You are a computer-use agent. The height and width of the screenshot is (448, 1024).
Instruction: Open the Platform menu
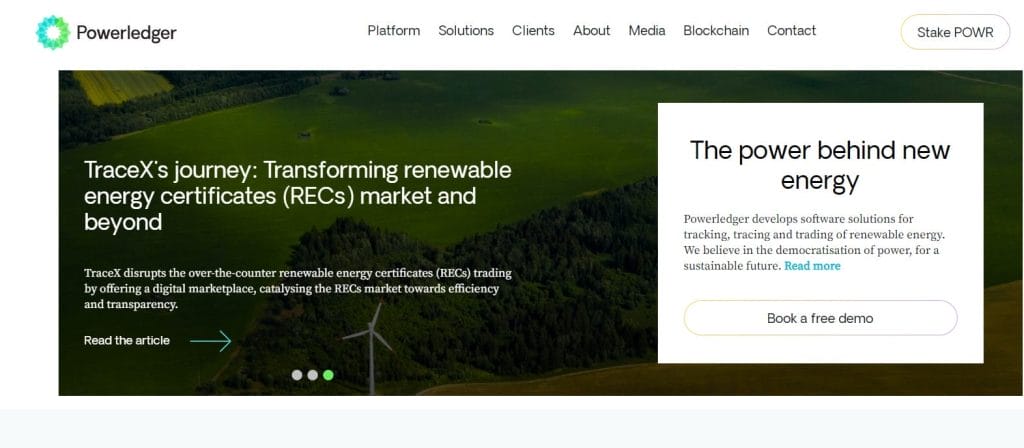394,31
